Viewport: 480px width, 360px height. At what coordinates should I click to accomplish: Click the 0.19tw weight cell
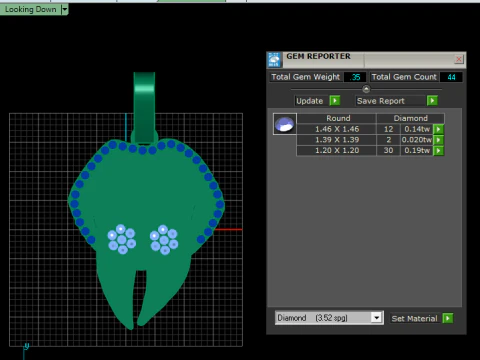(x=417, y=150)
